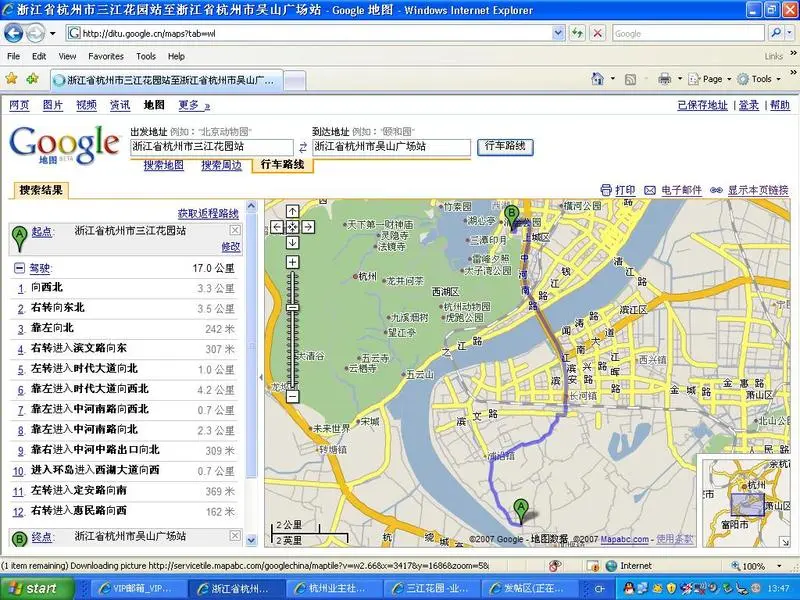The height and width of the screenshot is (600, 800).
Task: Click the 修改 edit start point link
Action: (x=231, y=247)
